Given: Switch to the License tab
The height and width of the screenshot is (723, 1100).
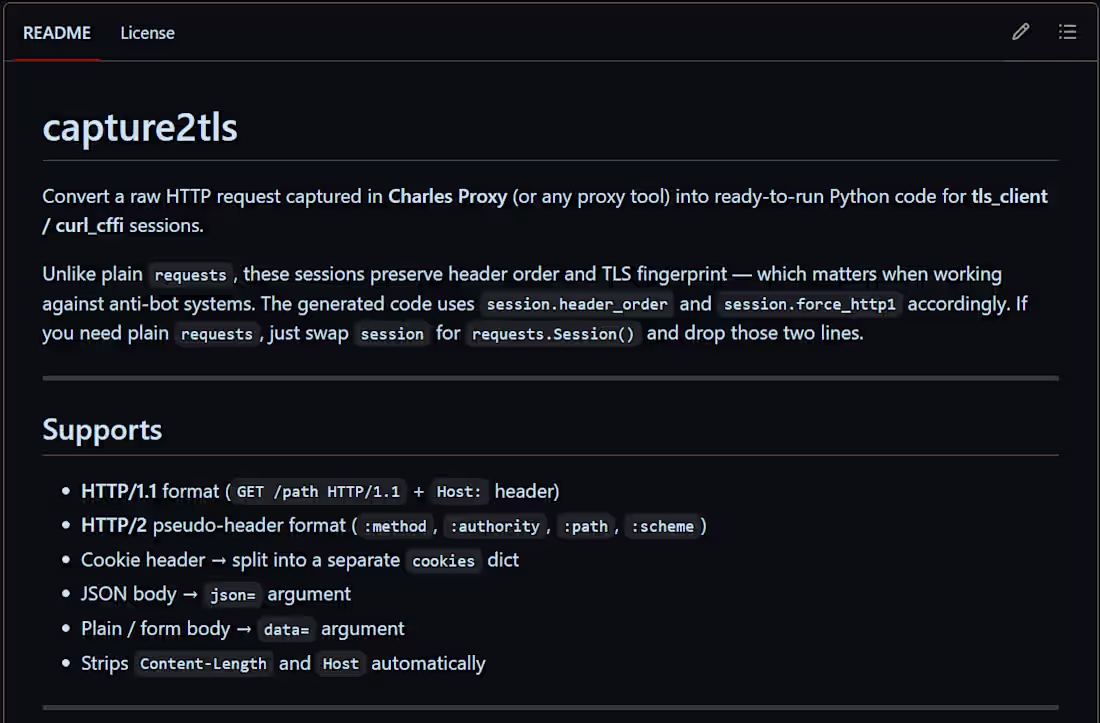Looking at the screenshot, I should pyautogui.click(x=147, y=33).
